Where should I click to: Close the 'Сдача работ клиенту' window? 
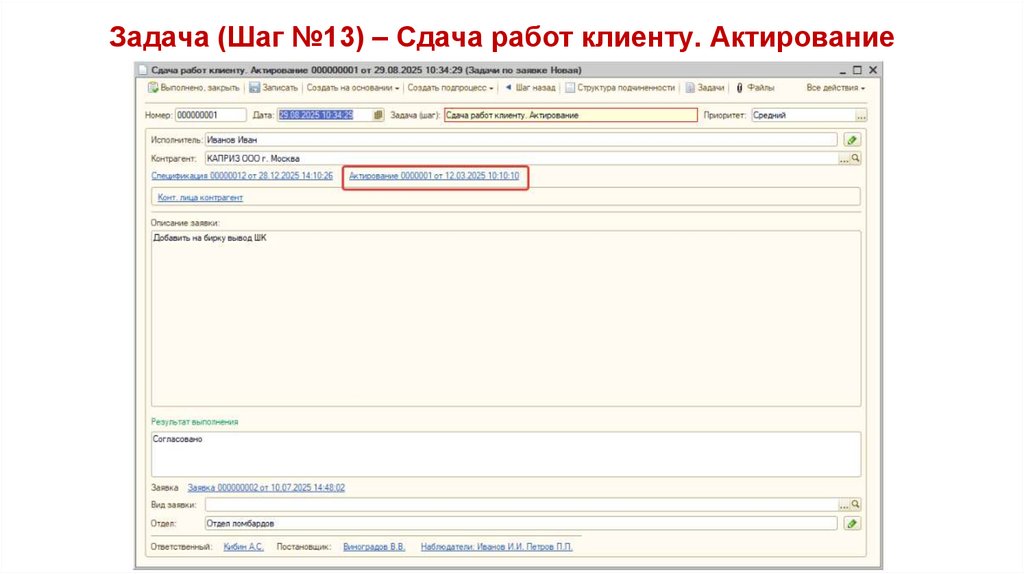[x=872, y=70]
